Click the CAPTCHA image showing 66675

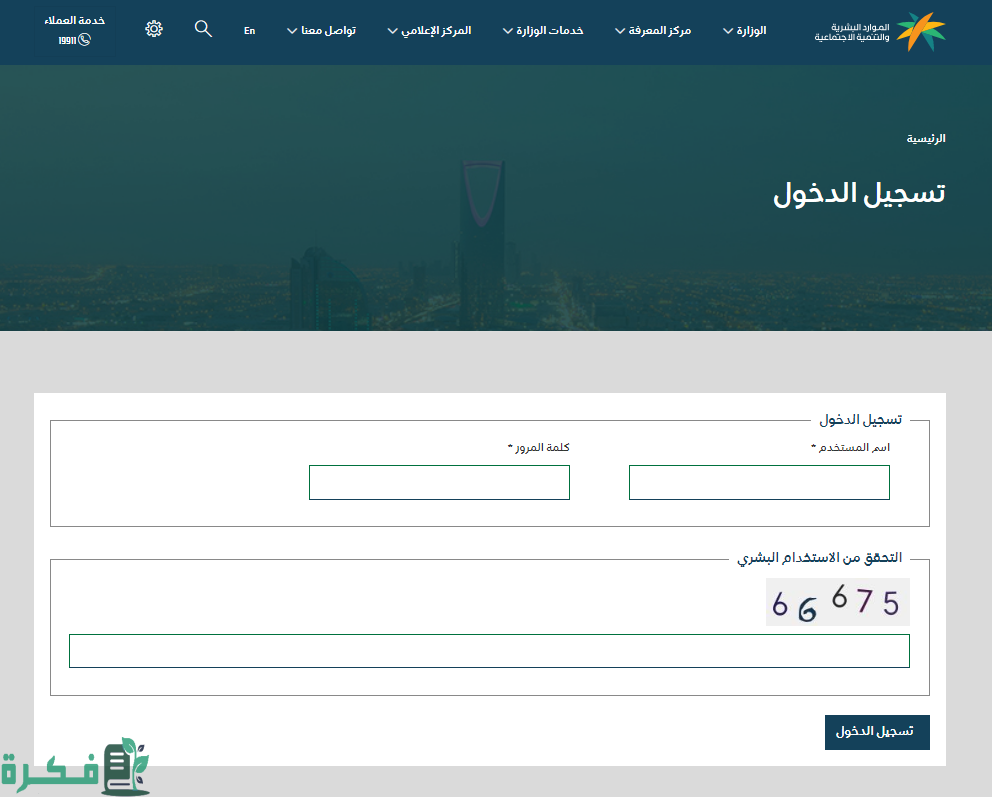coord(837,602)
